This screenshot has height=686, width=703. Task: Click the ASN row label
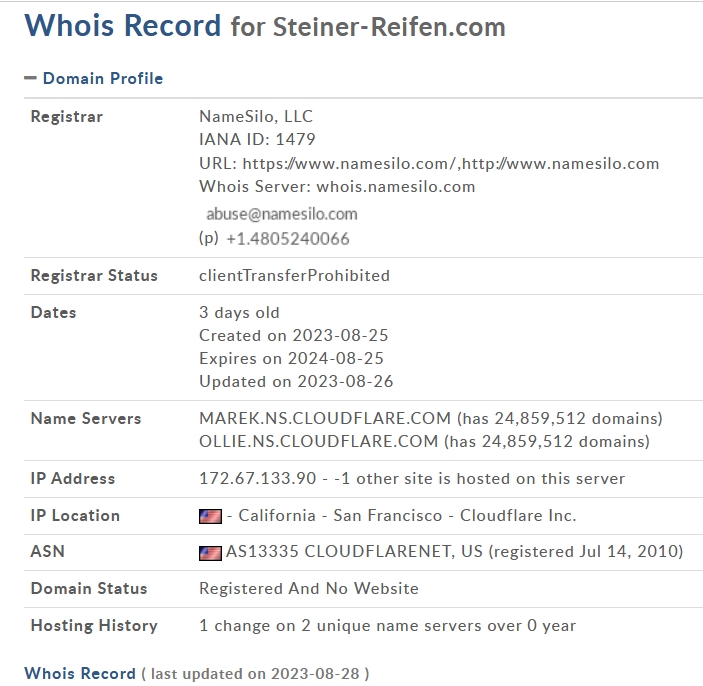[x=48, y=551]
